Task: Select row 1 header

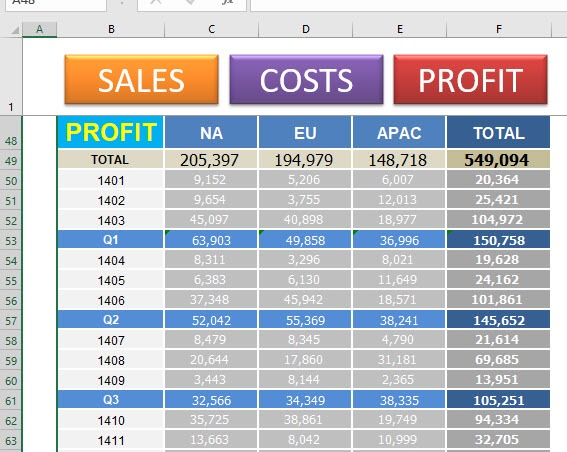Action: 11,77
